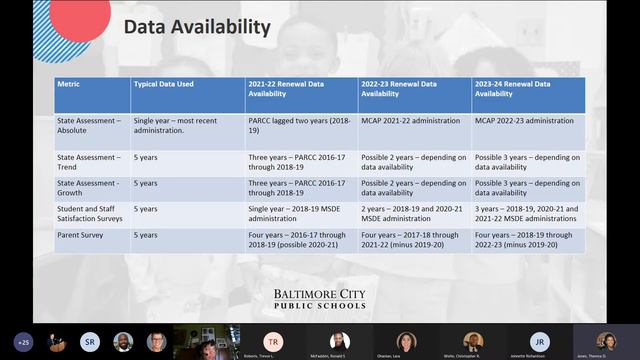640x360 pixels.
Task: Click the long-haired woman's avatar left of Christopher R.
Action: 406,341
